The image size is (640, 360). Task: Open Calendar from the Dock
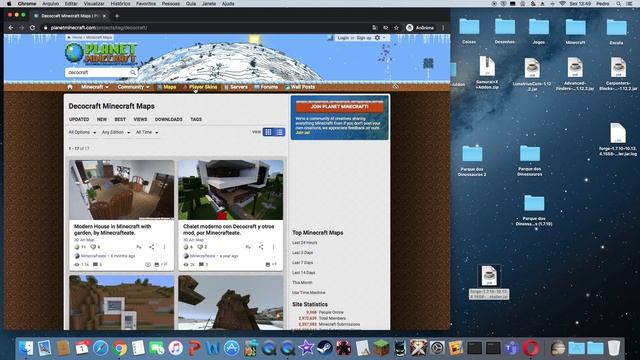tap(82, 348)
